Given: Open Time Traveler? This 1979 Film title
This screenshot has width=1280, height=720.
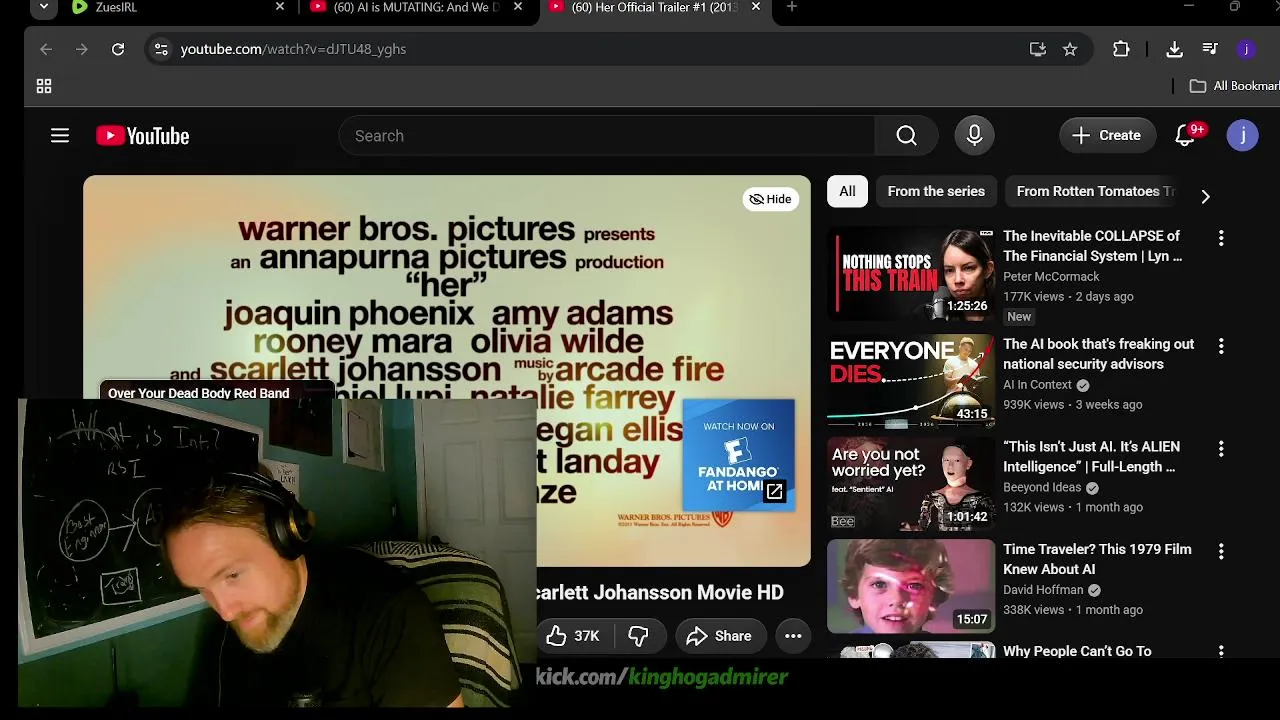Looking at the screenshot, I should pos(1097,559).
